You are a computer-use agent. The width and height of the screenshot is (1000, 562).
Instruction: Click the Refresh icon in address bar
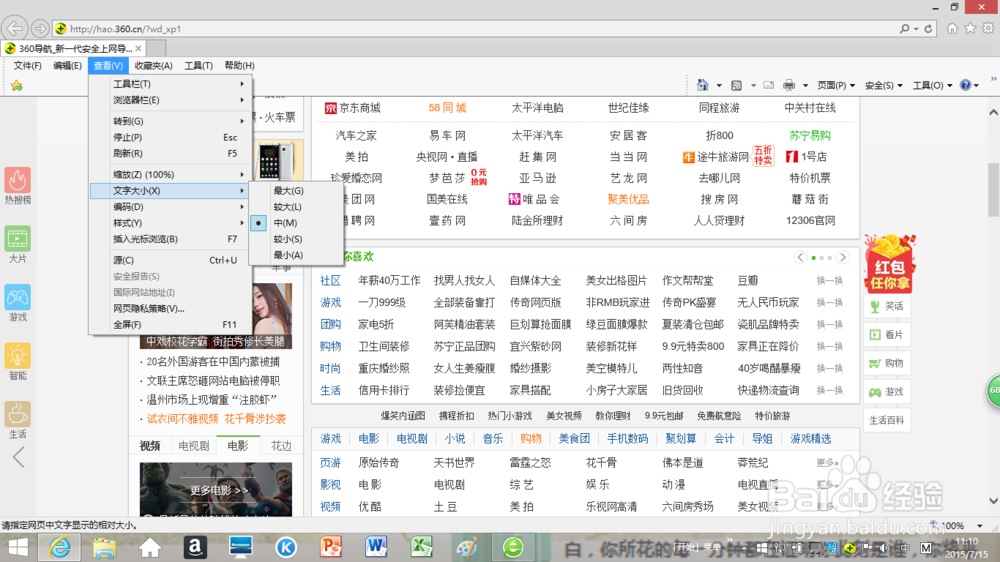click(929, 29)
